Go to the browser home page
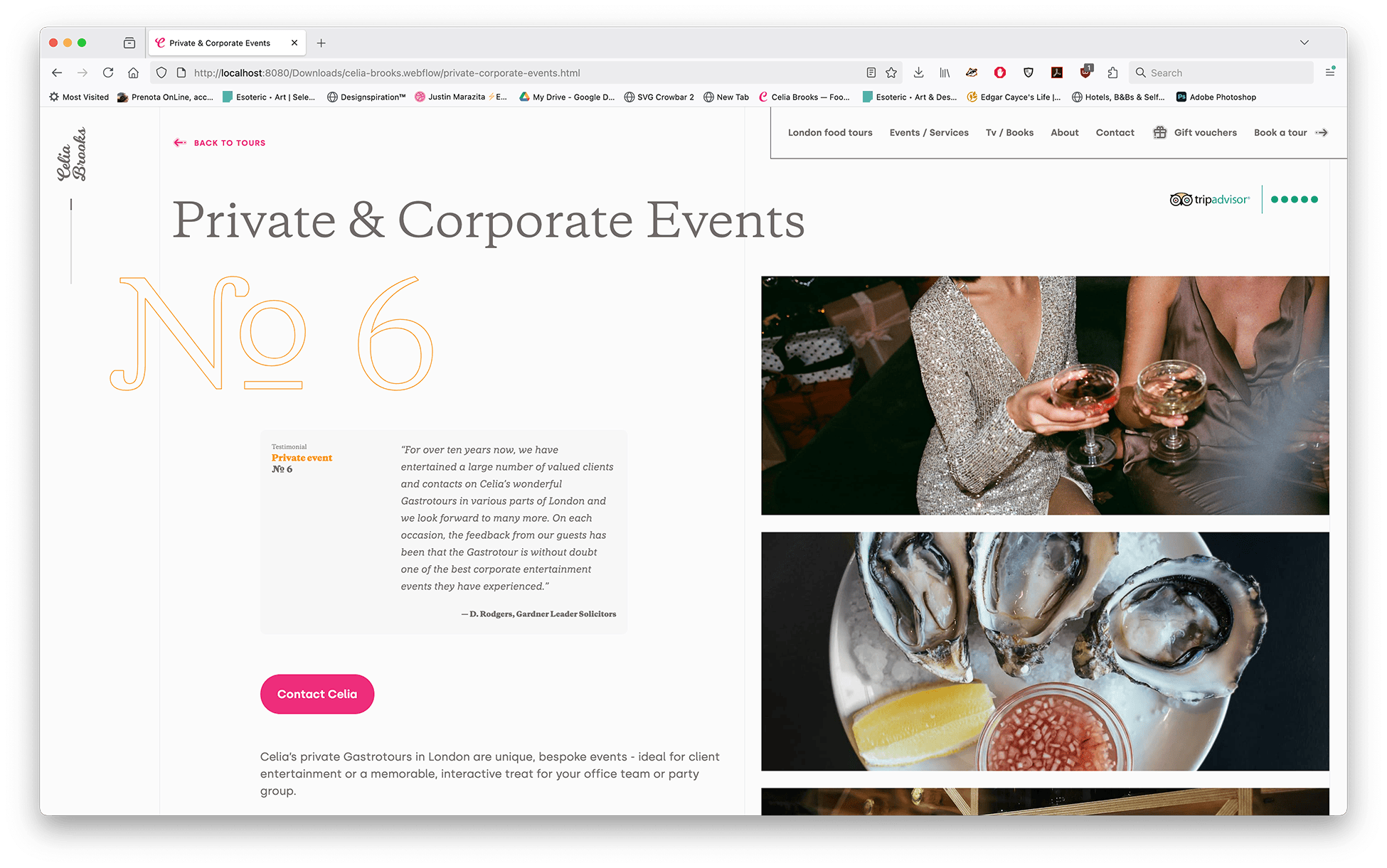The width and height of the screenshot is (1387, 868). tap(133, 73)
